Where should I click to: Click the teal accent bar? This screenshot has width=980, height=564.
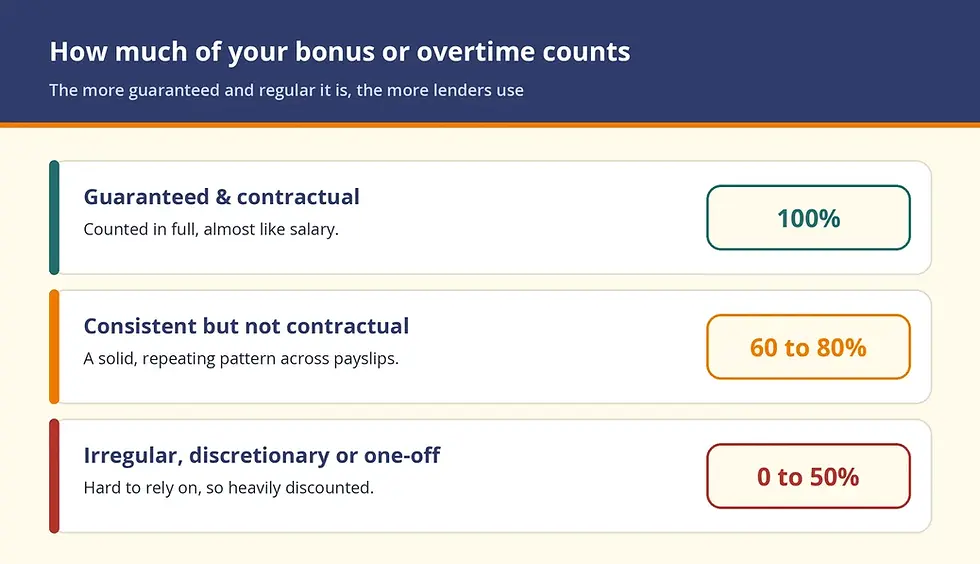pos(54,218)
